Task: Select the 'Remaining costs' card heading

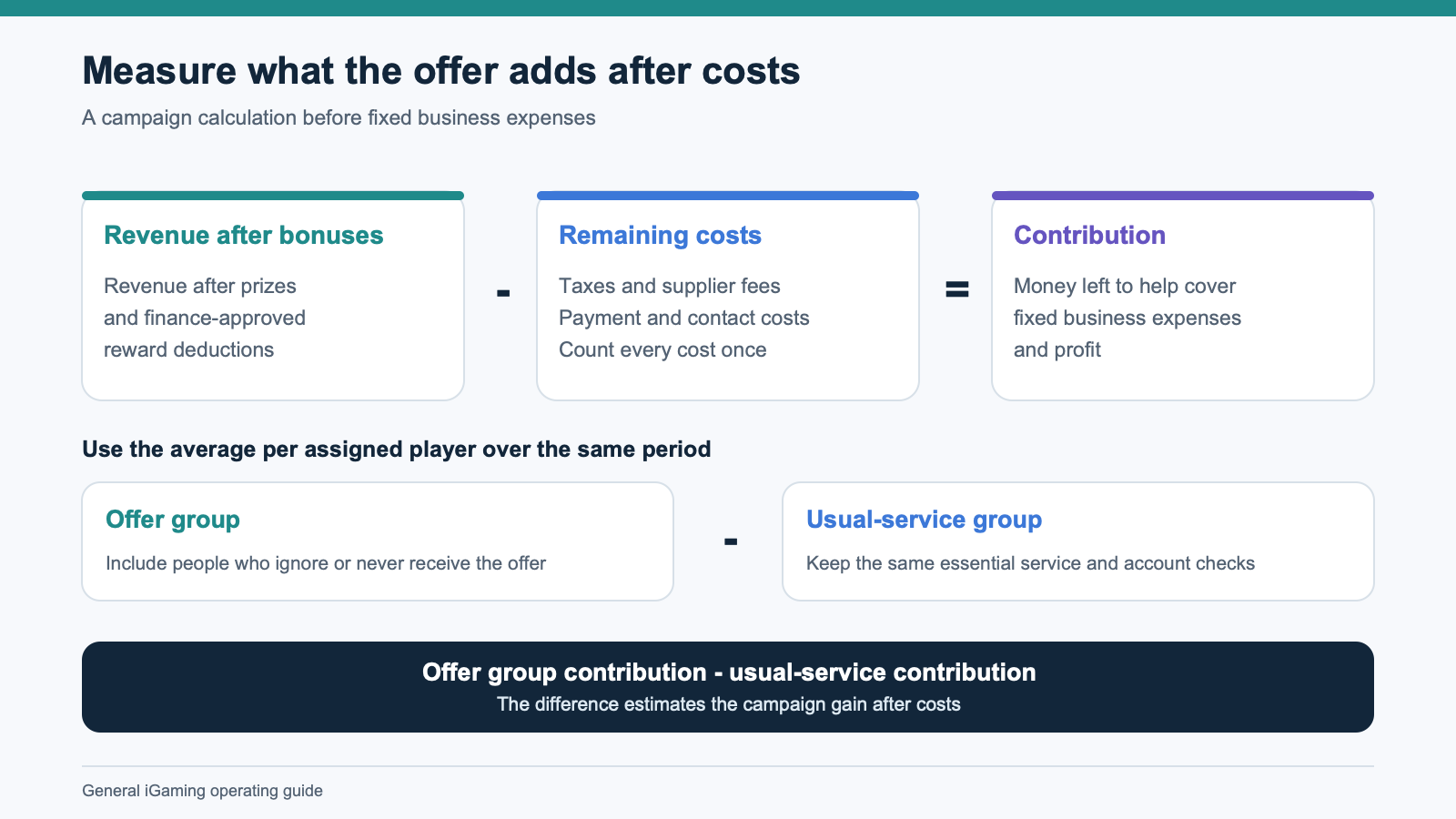Action: [x=660, y=235]
